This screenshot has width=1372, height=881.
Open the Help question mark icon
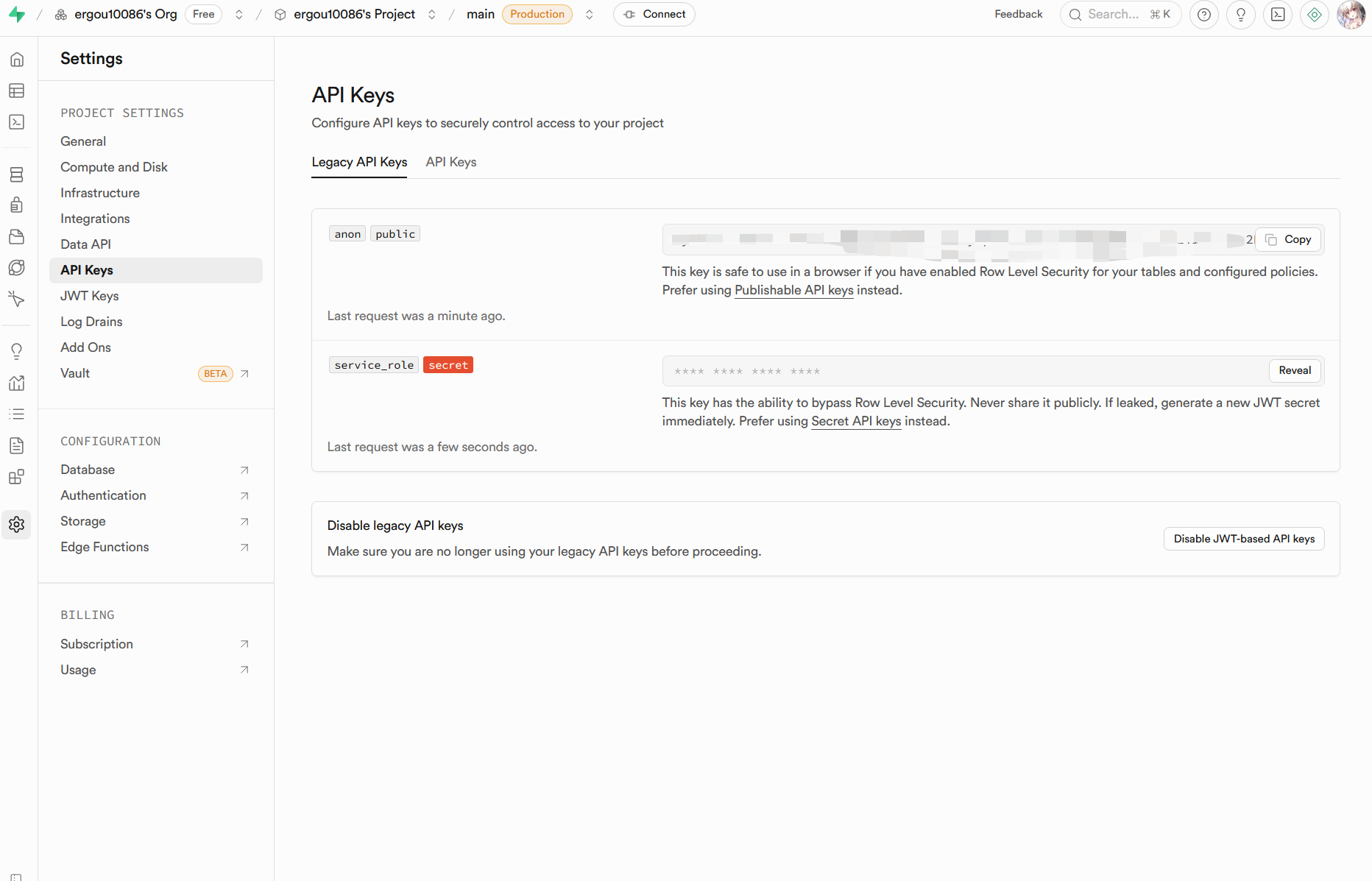click(x=1204, y=15)
